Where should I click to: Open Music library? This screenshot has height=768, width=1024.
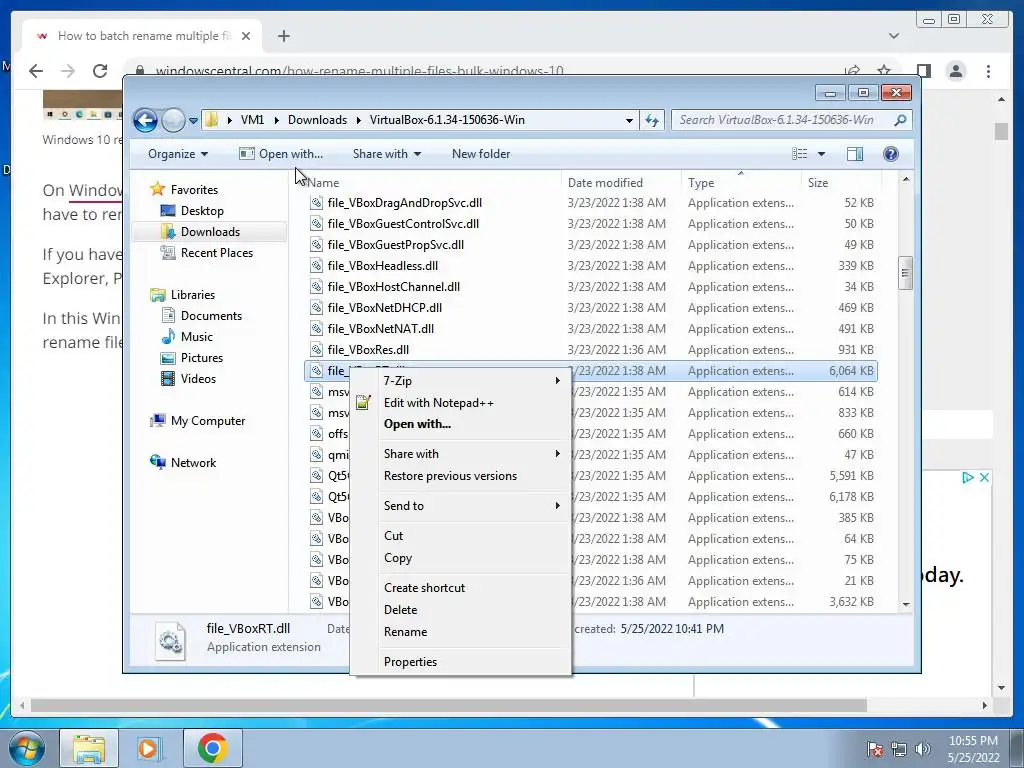tap(197, 337)
